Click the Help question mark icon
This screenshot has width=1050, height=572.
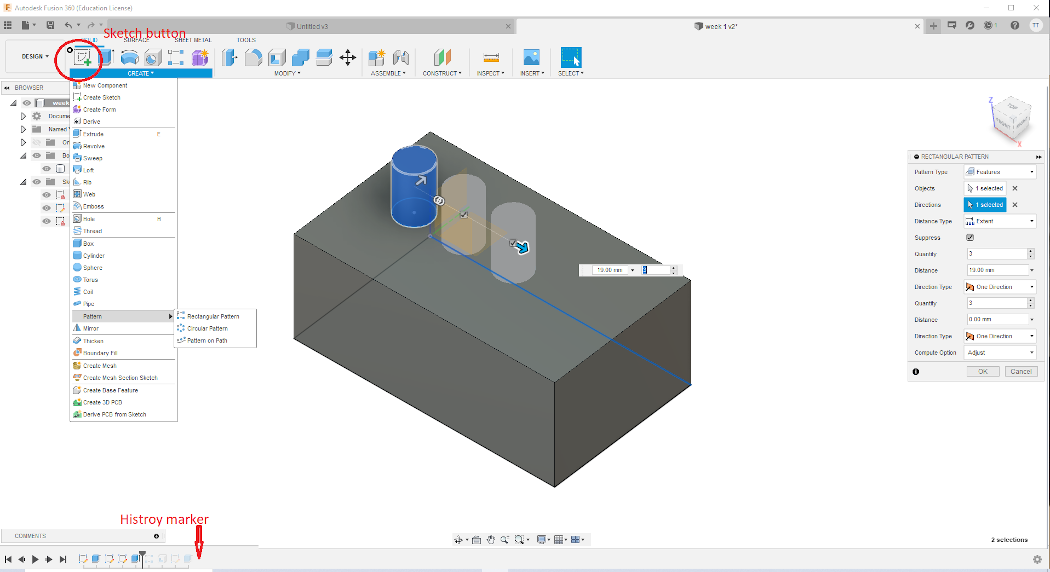click(x=1015, y=25)
